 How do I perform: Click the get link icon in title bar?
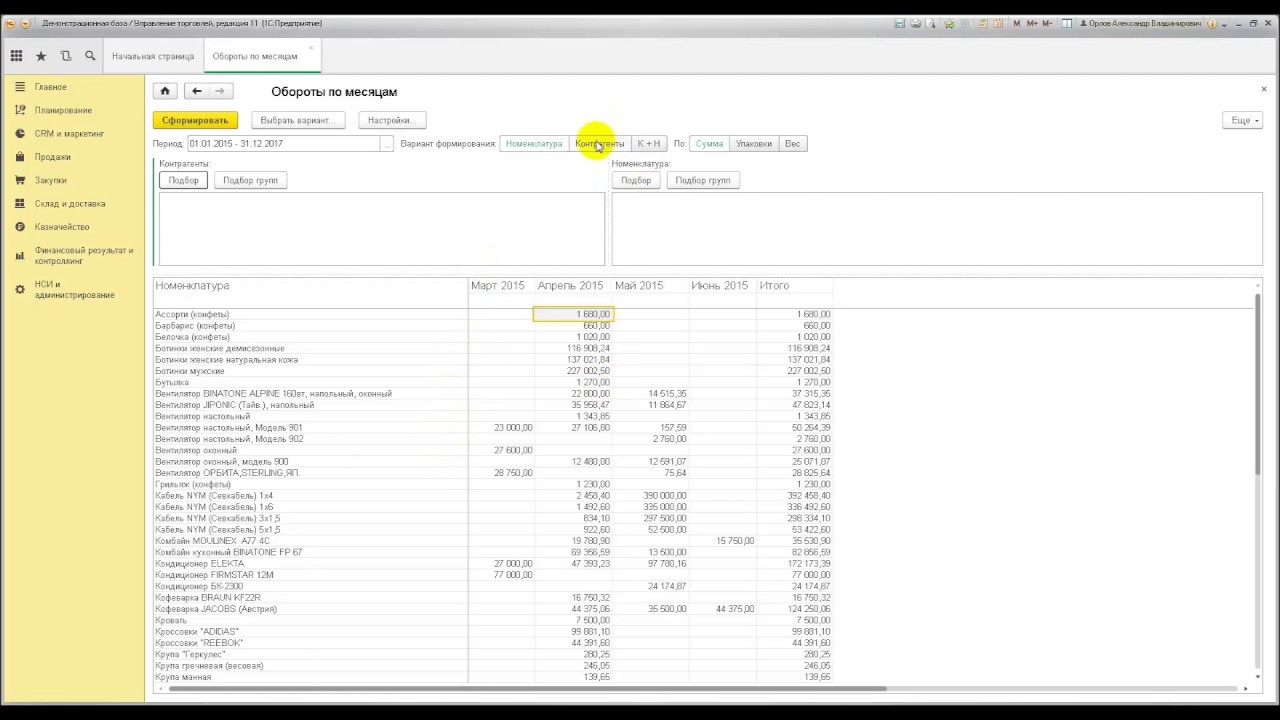(x=950, y=23)
